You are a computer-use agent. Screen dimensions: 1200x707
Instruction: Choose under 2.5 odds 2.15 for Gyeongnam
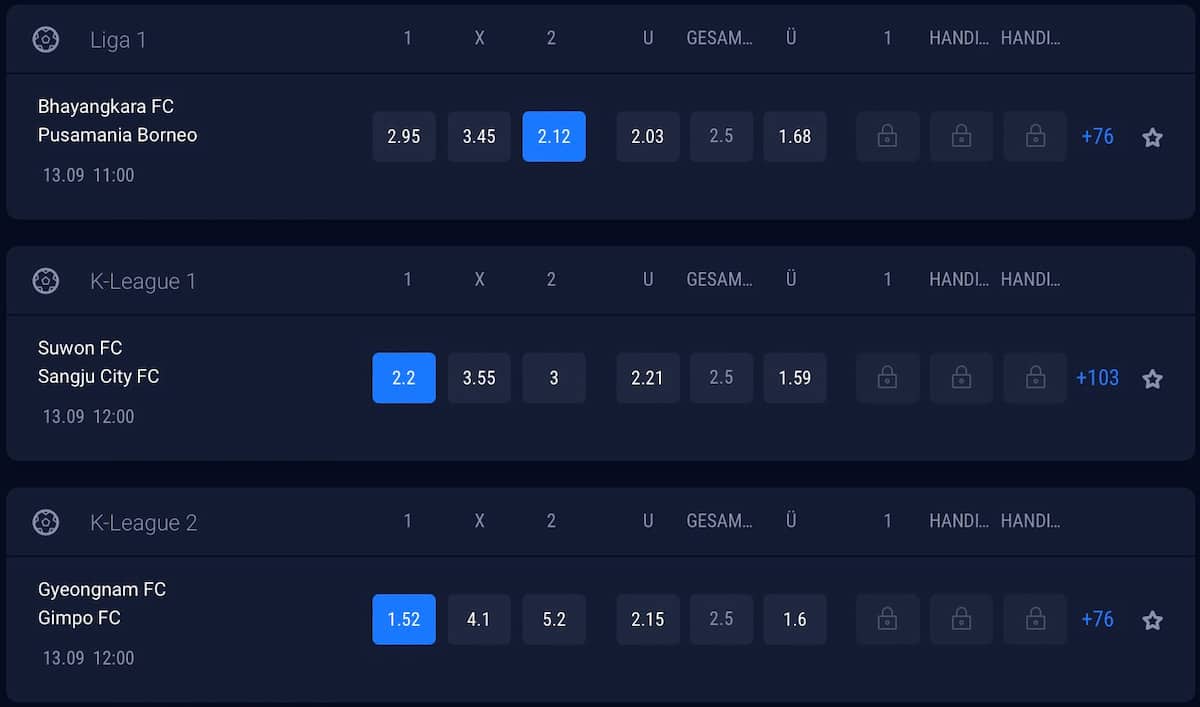pos(648,619)
